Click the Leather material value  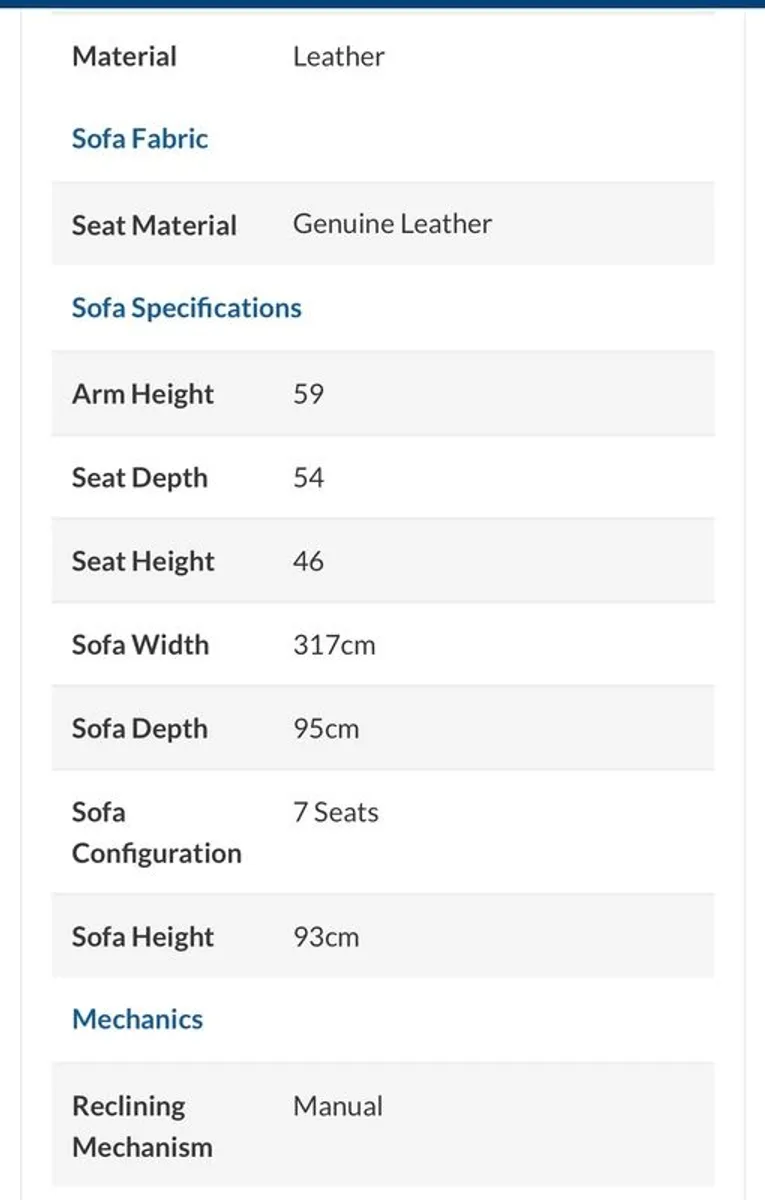(338, 56)
